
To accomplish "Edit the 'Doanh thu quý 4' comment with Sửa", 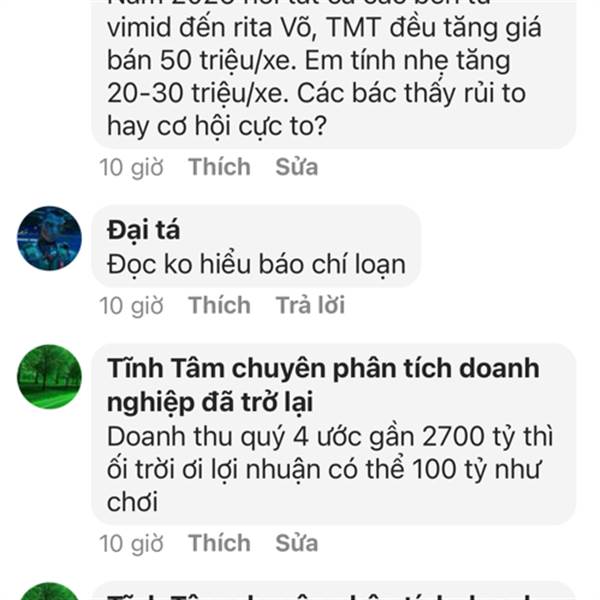I will click(x=297, y=543).
